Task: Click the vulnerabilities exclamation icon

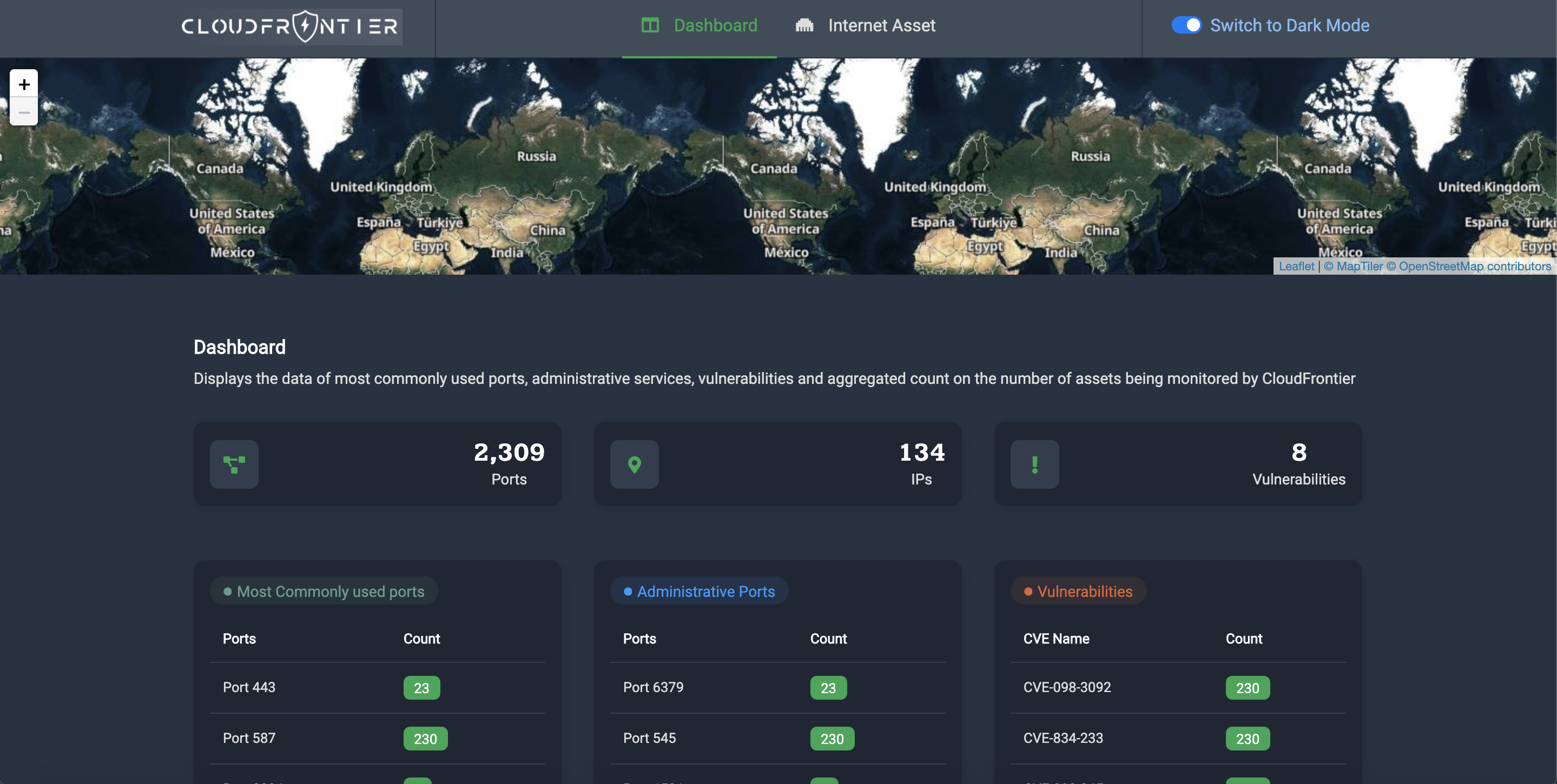Action: point(1035,464)
